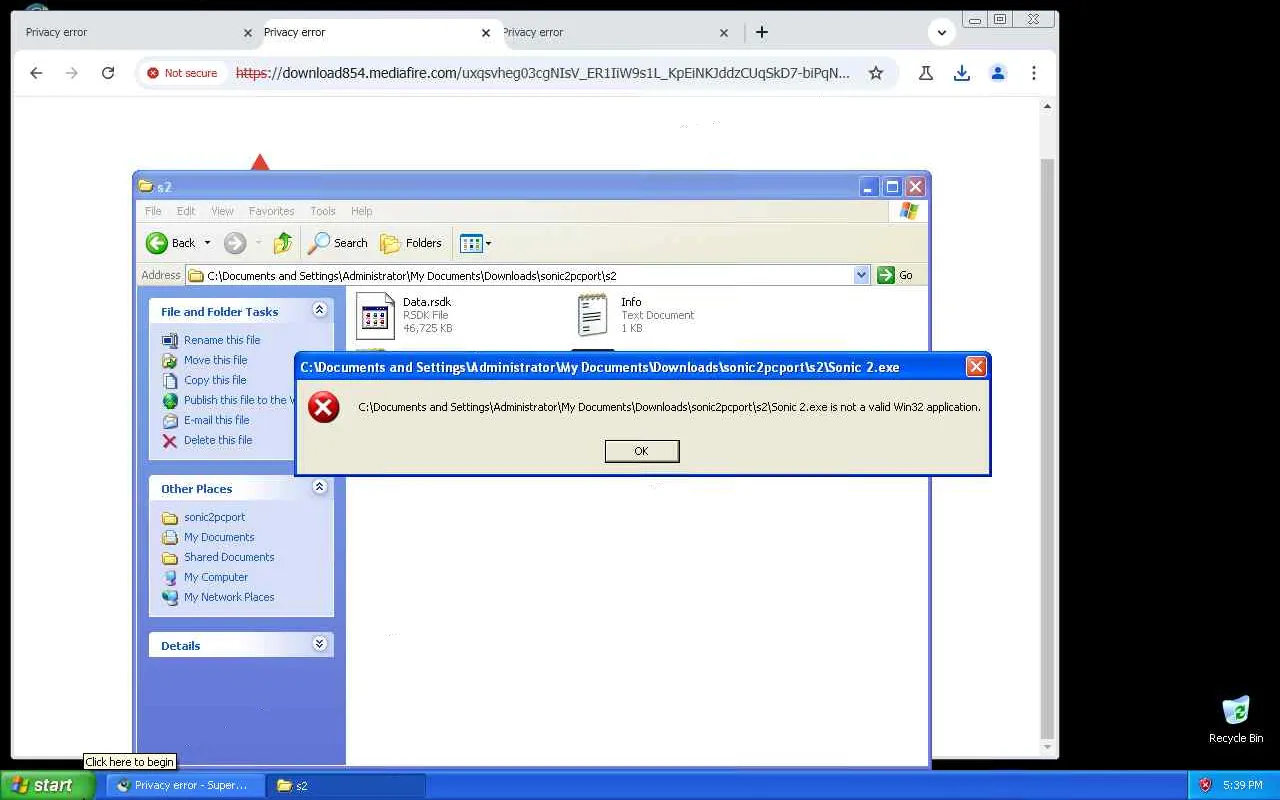The height and width of the screenshot is (800, 1280).
Task: Open My Network Places link
Action: (229, 597)
